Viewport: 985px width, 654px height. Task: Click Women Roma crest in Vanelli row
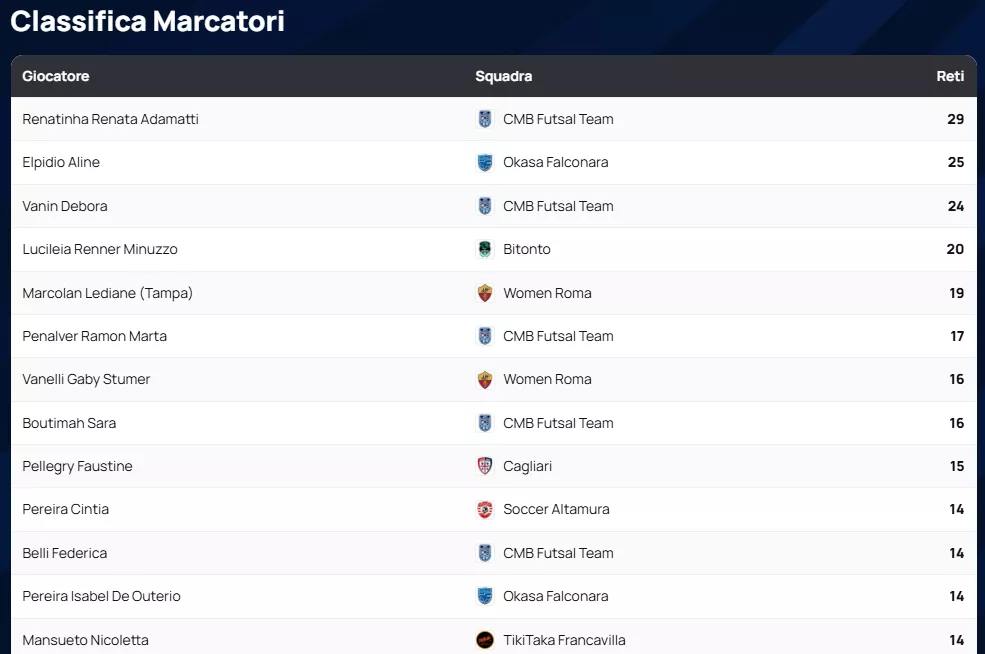click(485, 380)
